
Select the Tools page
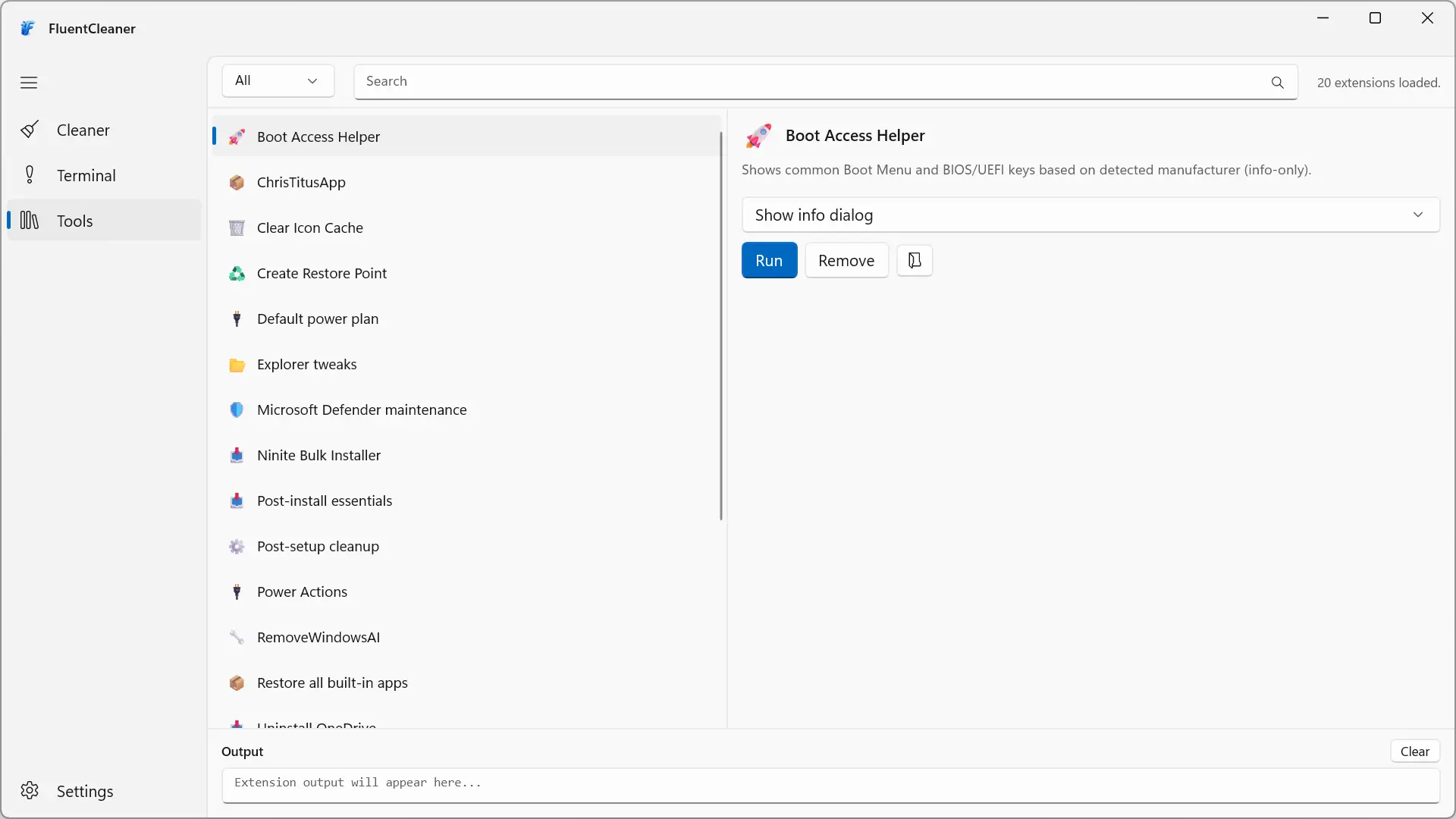click(x=104, y=221)
